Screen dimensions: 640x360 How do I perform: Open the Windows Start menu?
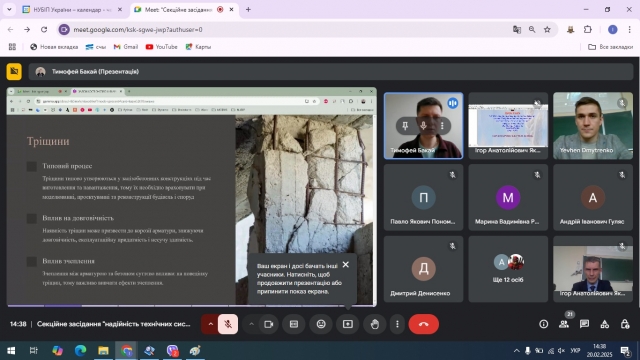coord(11,351)
